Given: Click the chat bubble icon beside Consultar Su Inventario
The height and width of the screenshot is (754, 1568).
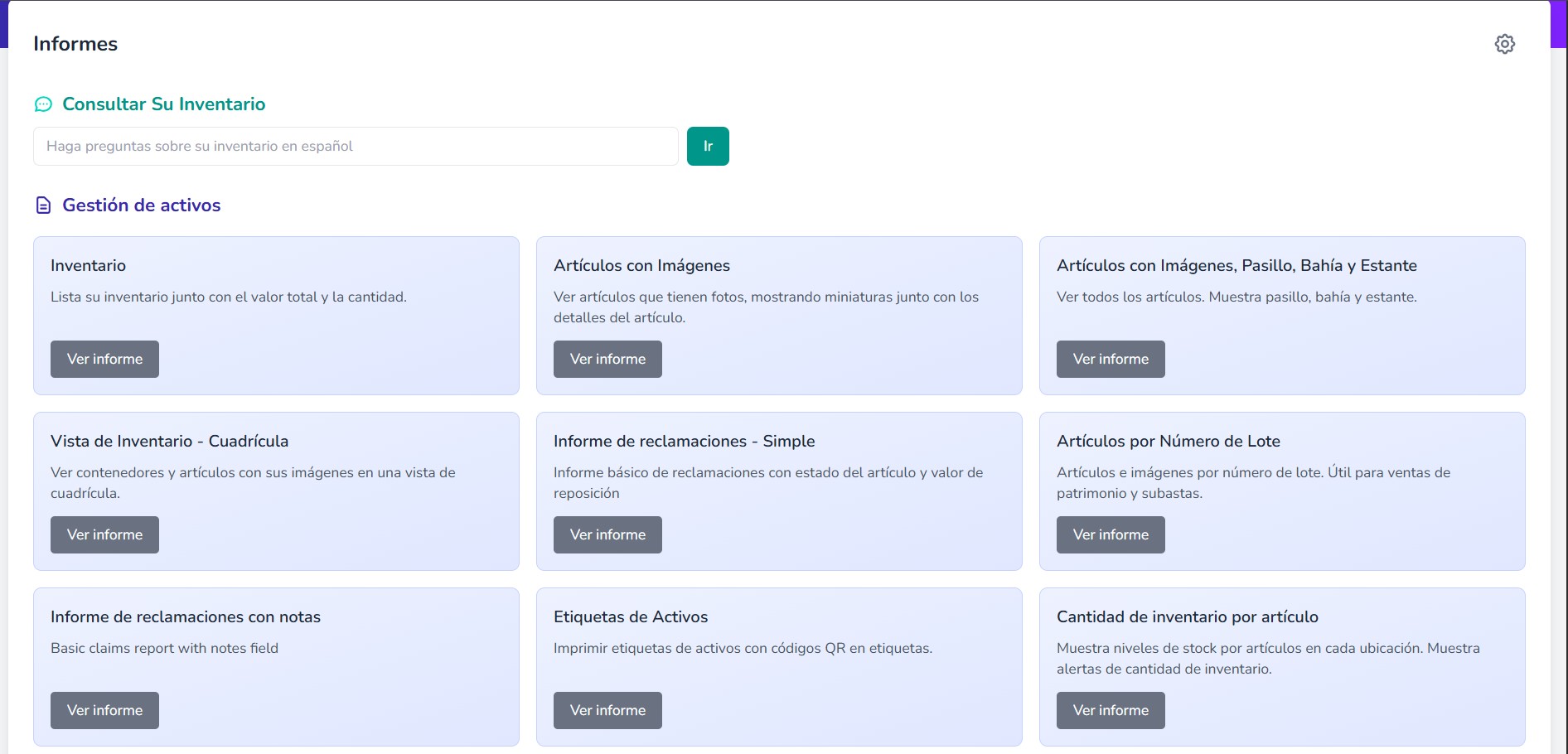Looking at the screenshot, I should [x=43, y=104].
